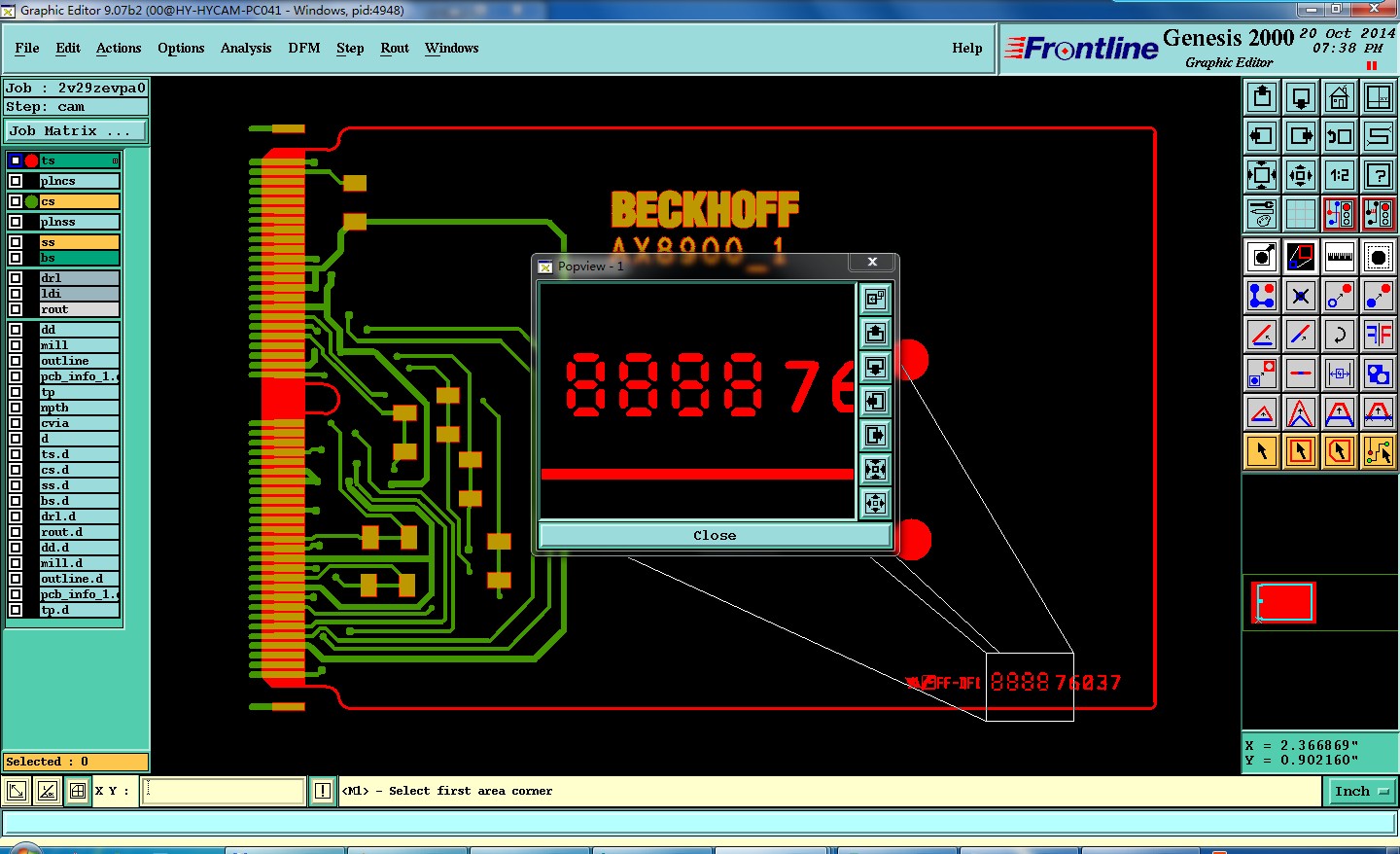Click the previous-view undo icon in right panel
Viewport: 1400px width, 854px height.
(x=1340, y=135)
